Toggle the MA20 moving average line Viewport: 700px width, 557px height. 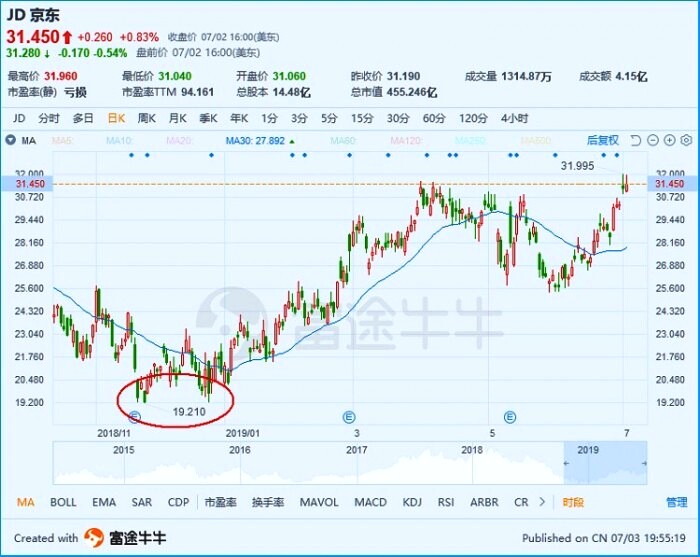pos(179,141)
